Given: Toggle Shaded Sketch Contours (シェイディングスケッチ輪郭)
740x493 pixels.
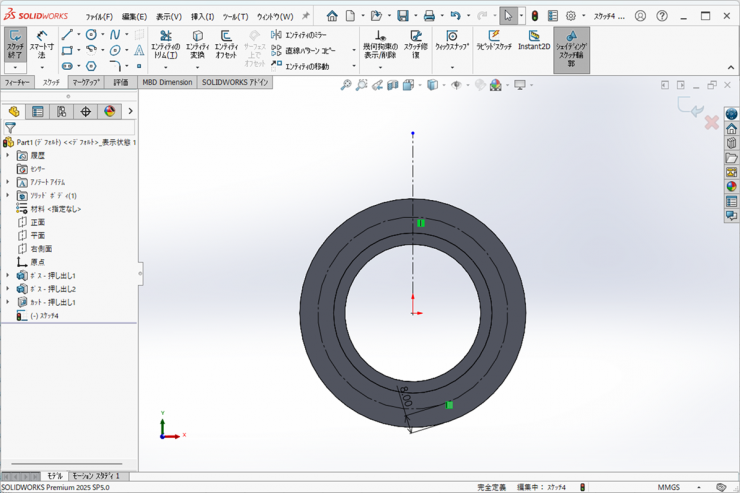Looking at the screenshot, I should tap(571, 44).
